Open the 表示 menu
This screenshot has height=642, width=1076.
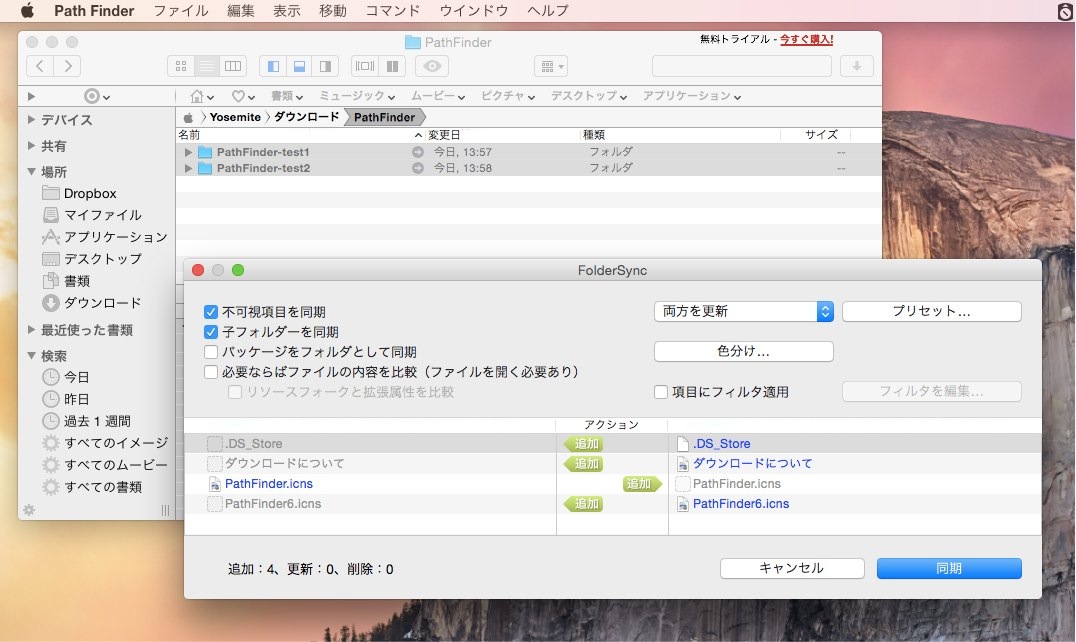coord(286,11)
